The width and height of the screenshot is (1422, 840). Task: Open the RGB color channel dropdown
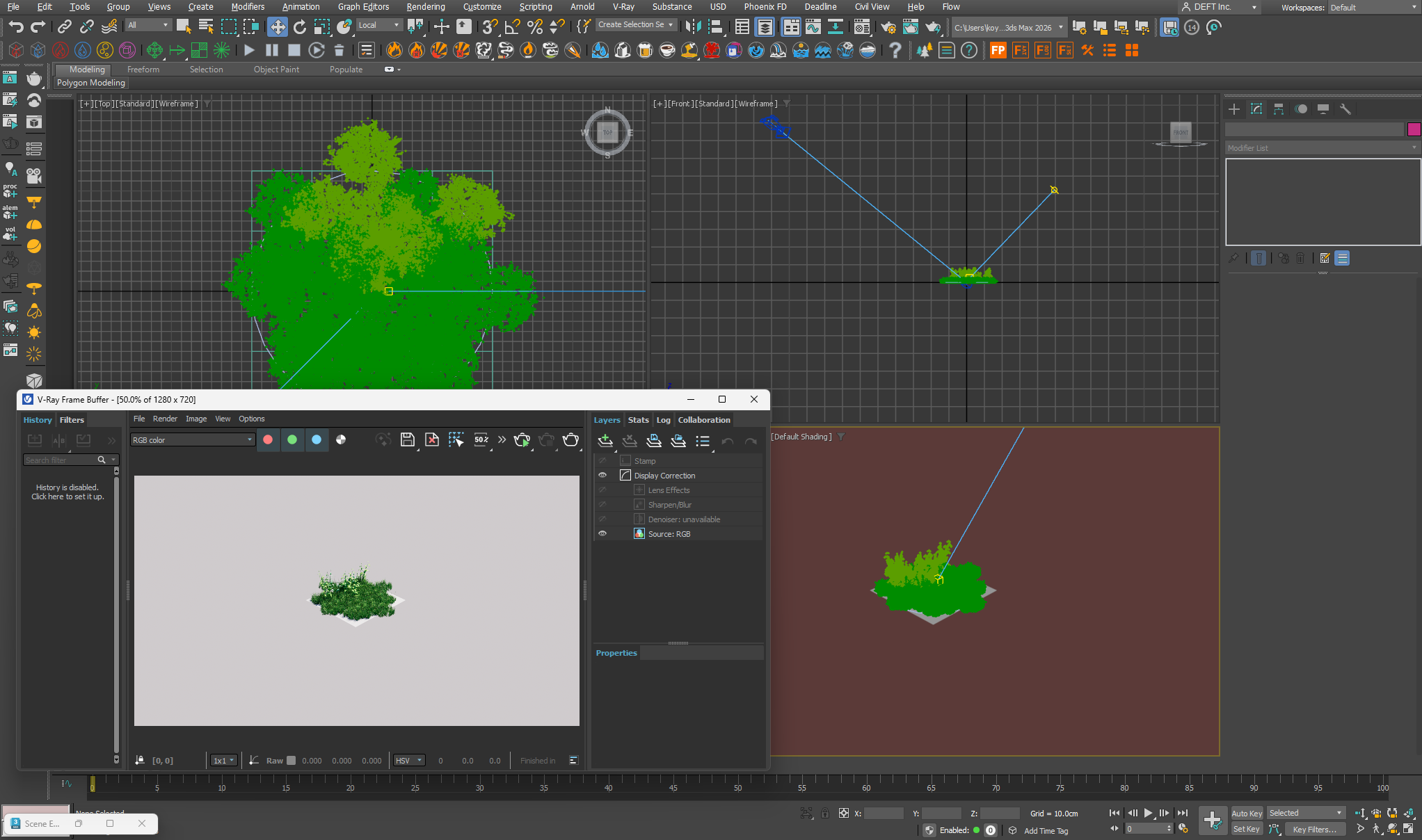(193, 439)
